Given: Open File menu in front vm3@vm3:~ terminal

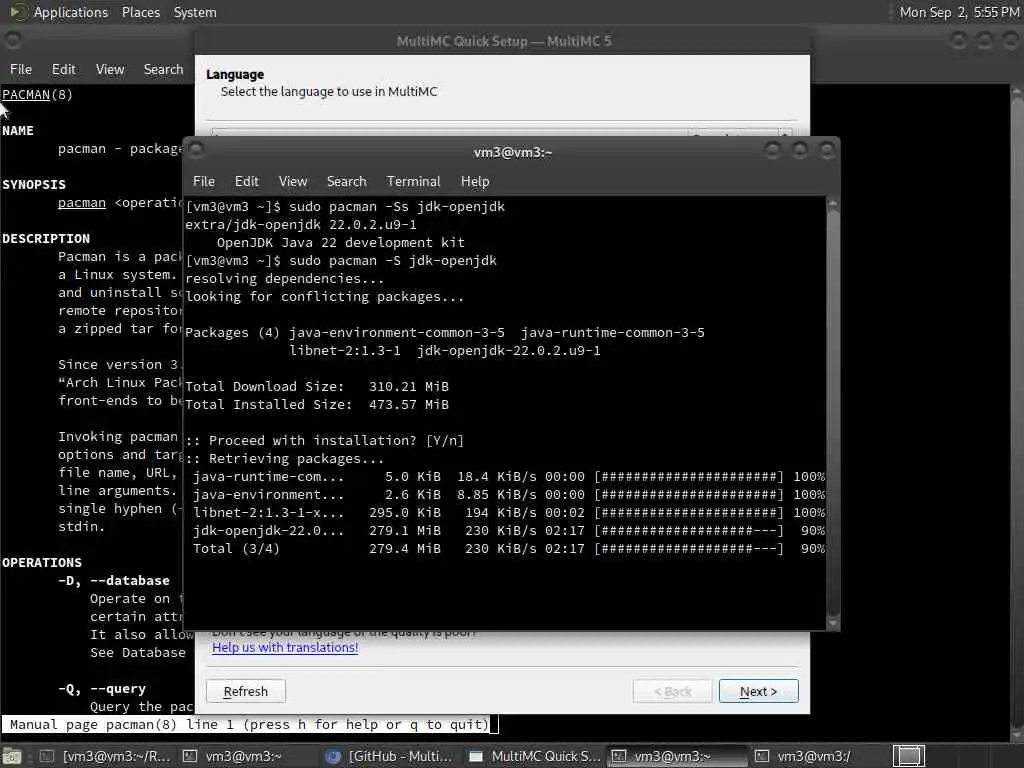Looking at the screenshot, I should click(x=204, y=182).
